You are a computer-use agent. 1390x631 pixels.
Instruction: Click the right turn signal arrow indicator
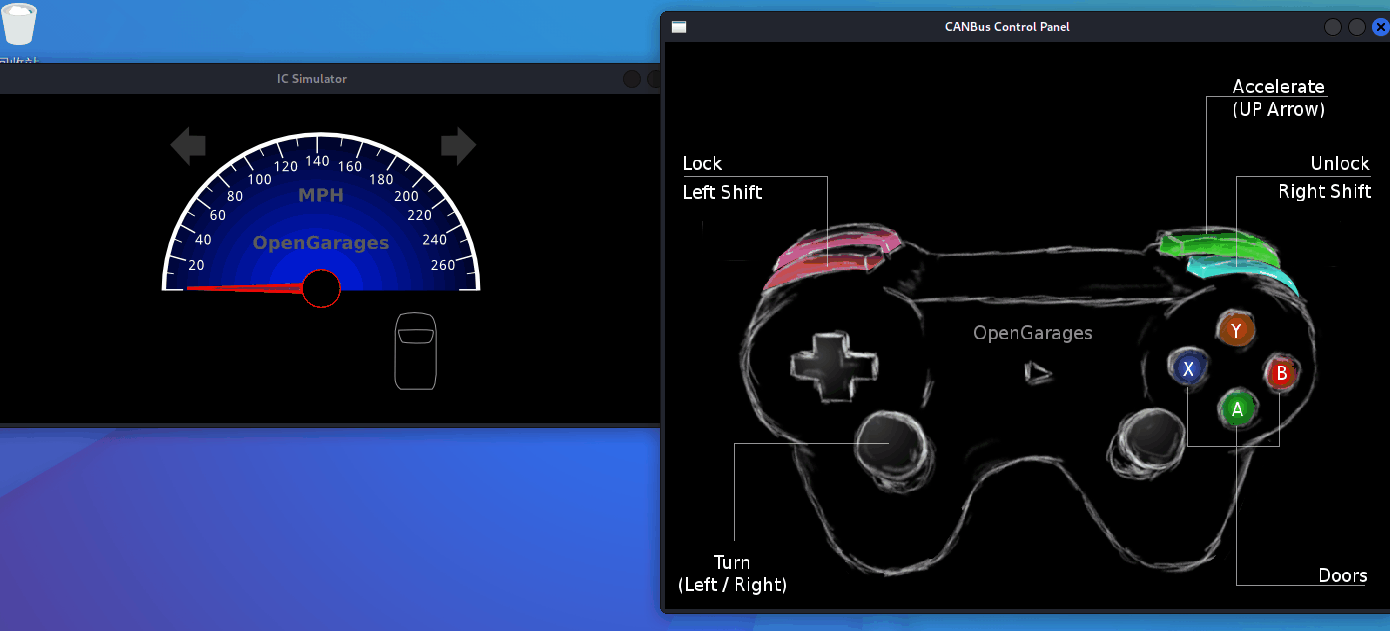458,146
